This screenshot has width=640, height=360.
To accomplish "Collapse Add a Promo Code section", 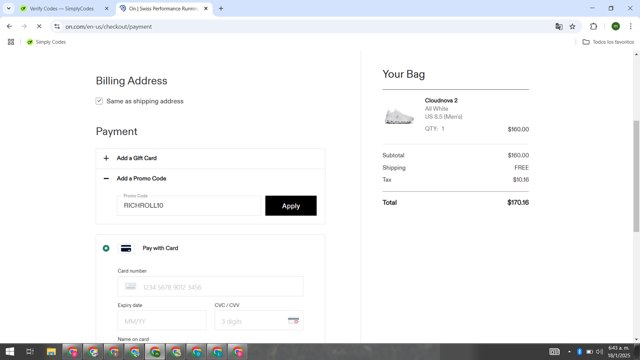I will point(210,179).
